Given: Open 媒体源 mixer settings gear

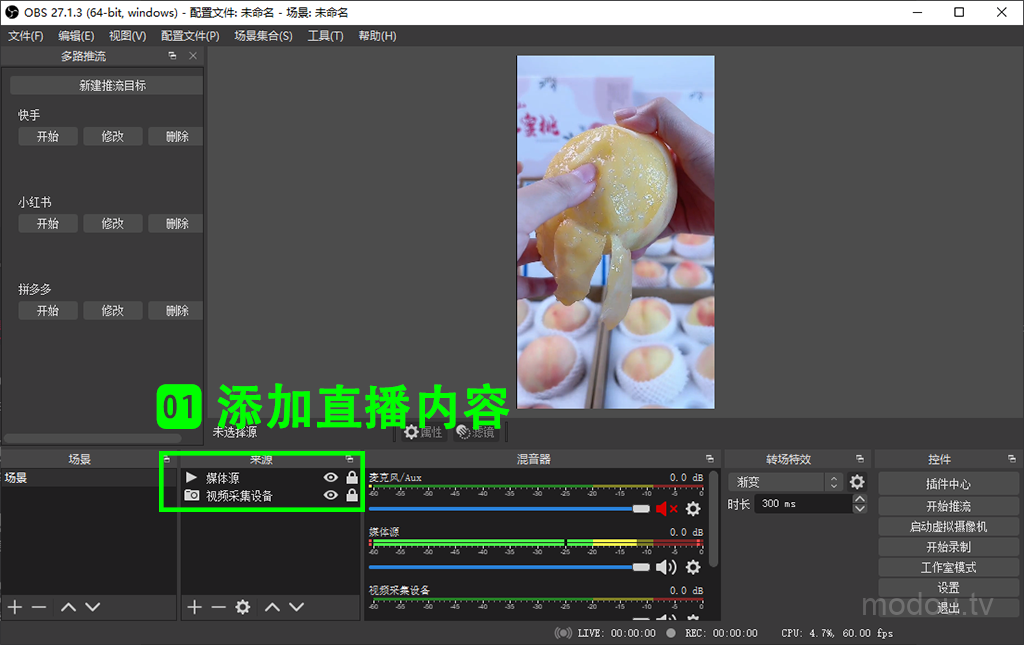Looking at the screenshot, I should point(693,568).
